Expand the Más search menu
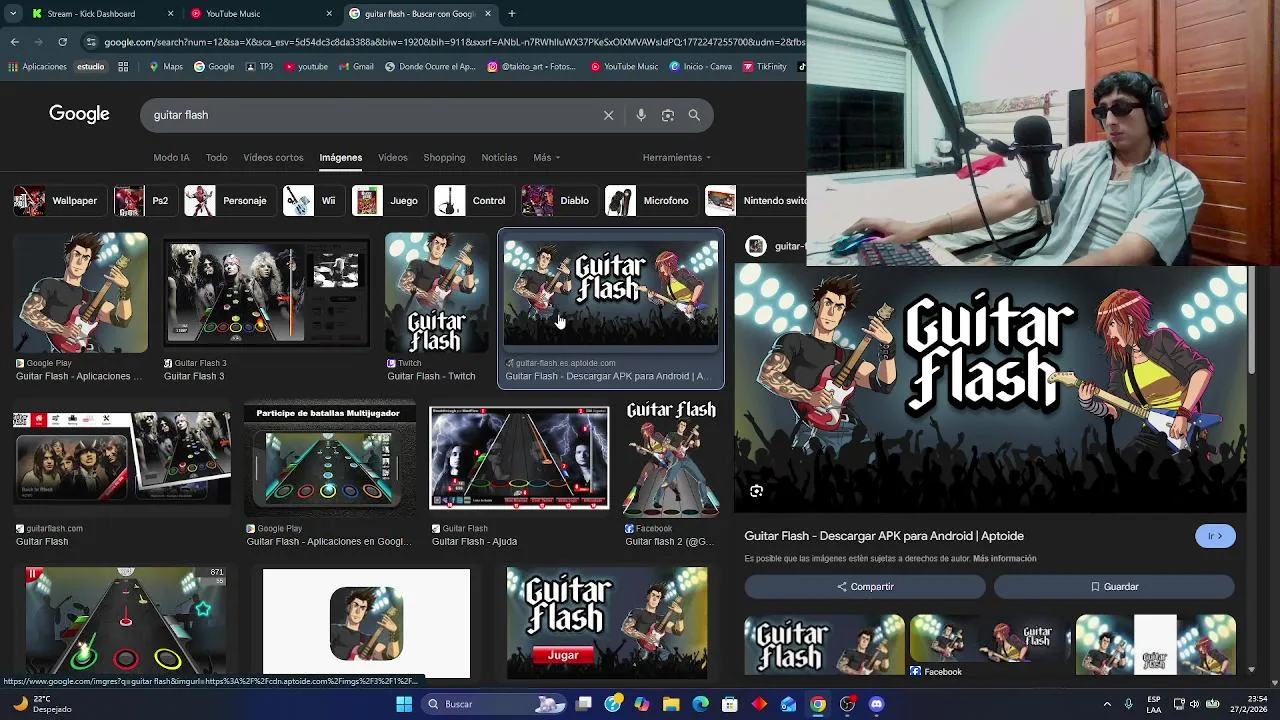The image size is (1280, 720). [546, 157]
